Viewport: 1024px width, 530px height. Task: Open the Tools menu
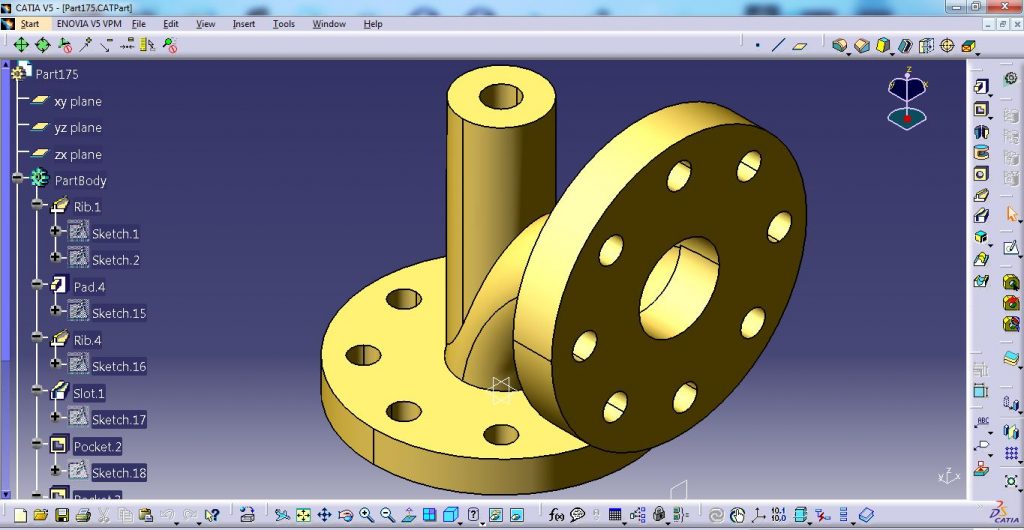point(283,24)
